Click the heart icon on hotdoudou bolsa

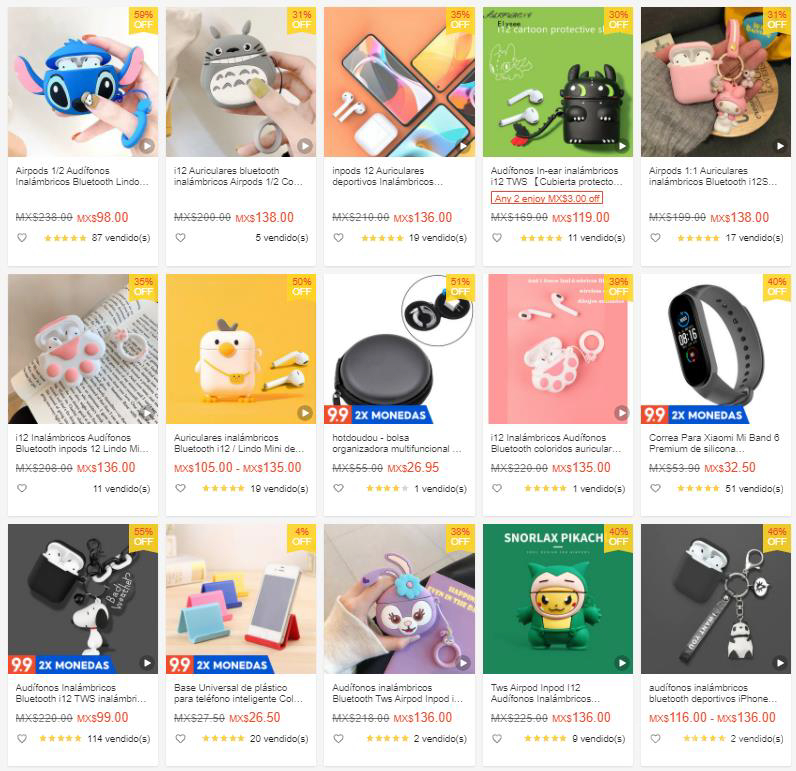(339, 488)
